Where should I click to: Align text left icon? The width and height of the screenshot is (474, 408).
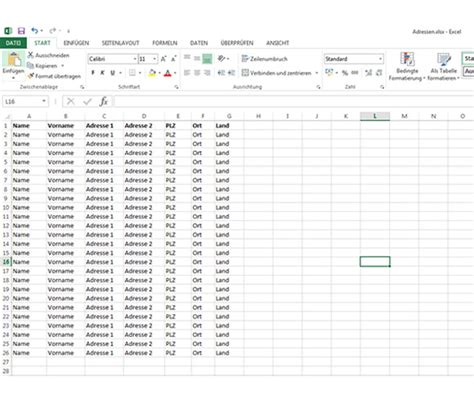(x=187, y=73)
